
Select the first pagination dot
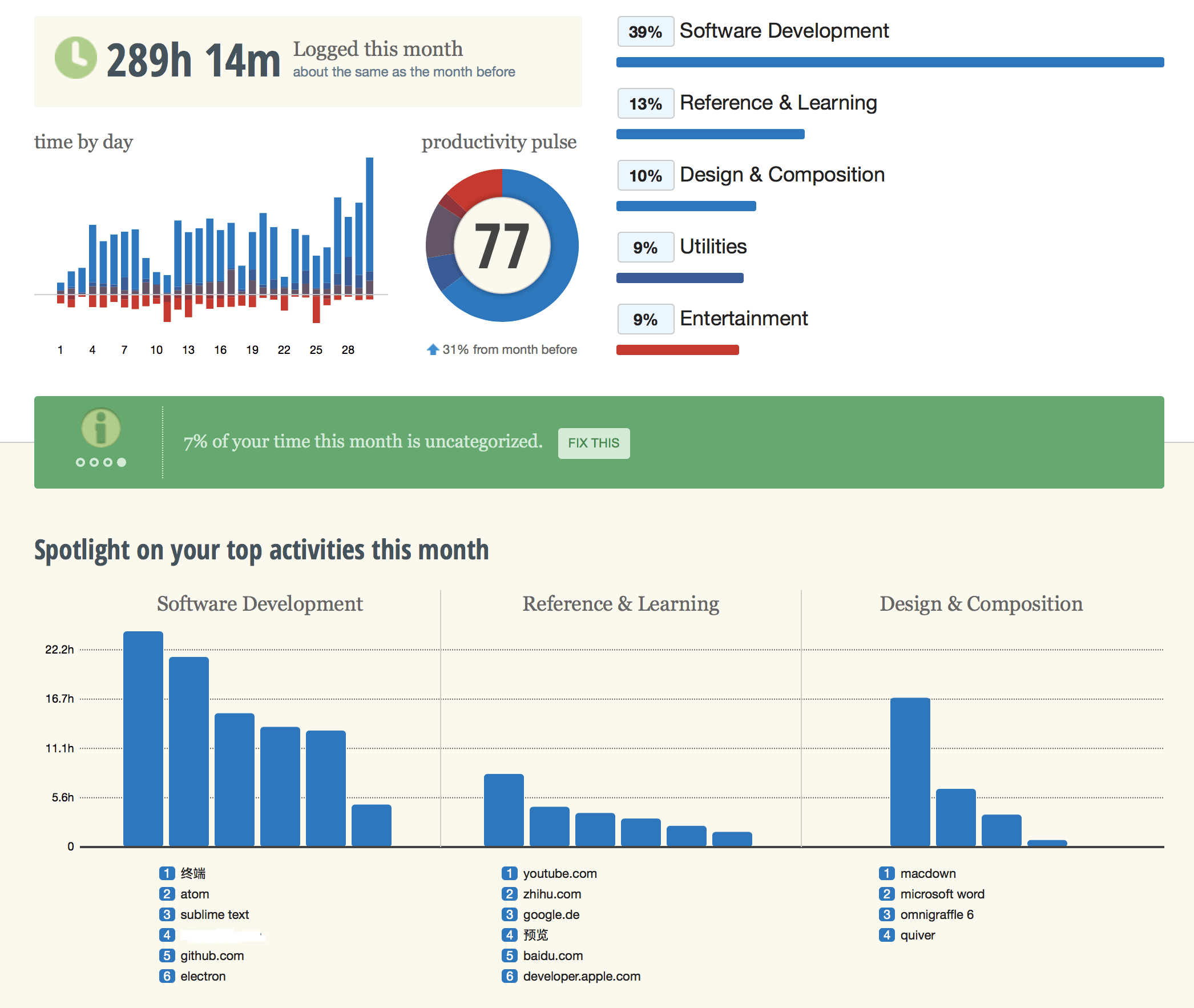coord(80,462)
